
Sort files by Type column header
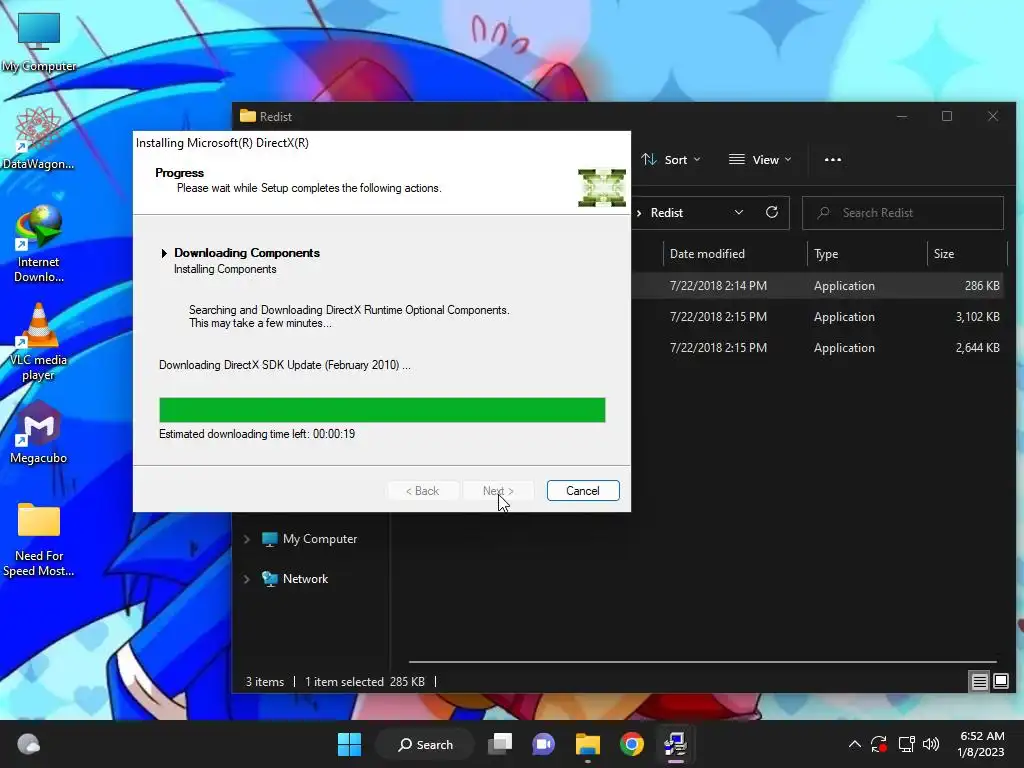[x=867, y=253]
